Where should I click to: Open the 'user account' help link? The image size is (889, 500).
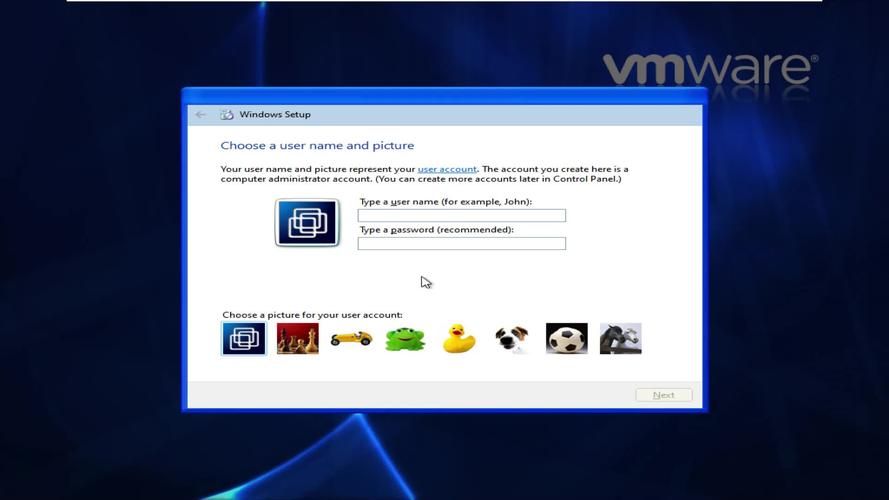(447, 169)
